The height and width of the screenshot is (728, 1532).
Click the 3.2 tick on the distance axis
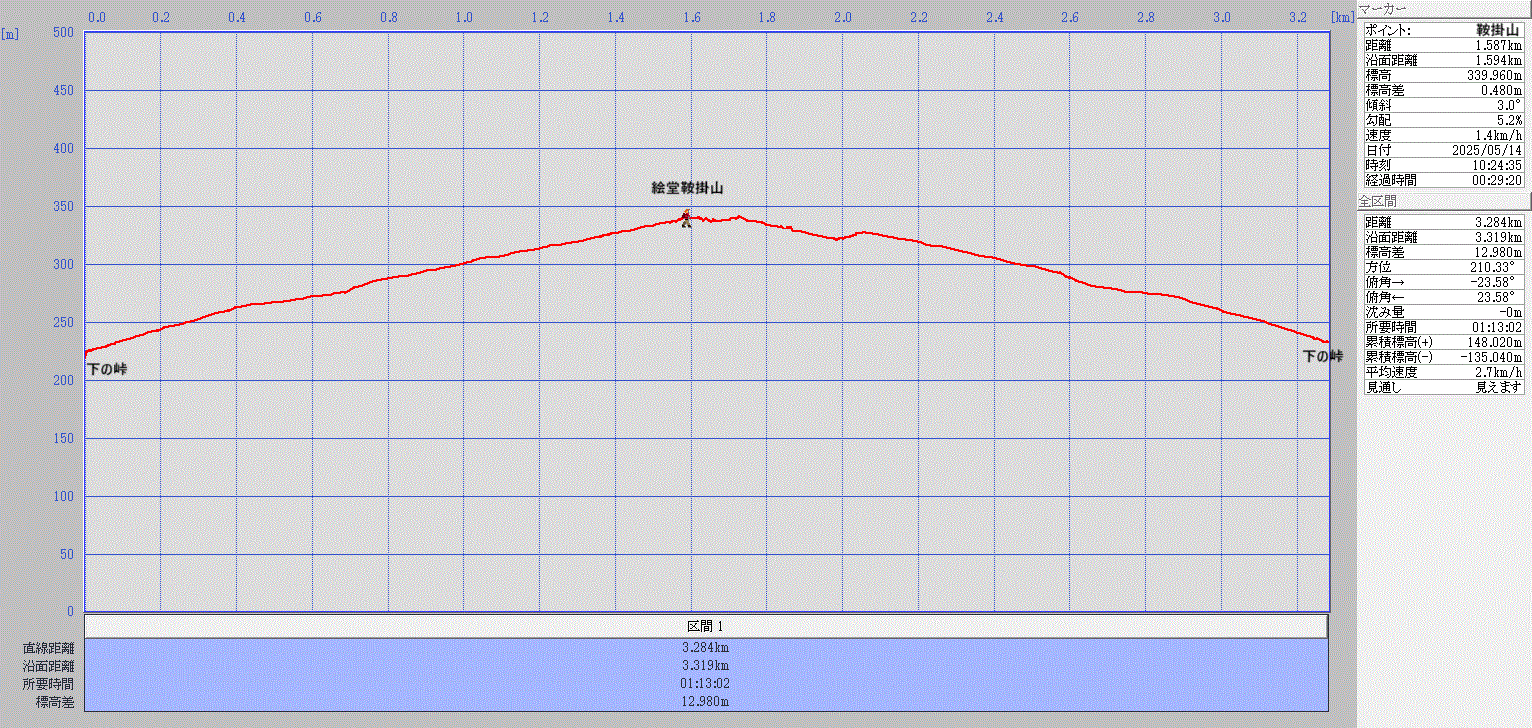[1297, 17]
